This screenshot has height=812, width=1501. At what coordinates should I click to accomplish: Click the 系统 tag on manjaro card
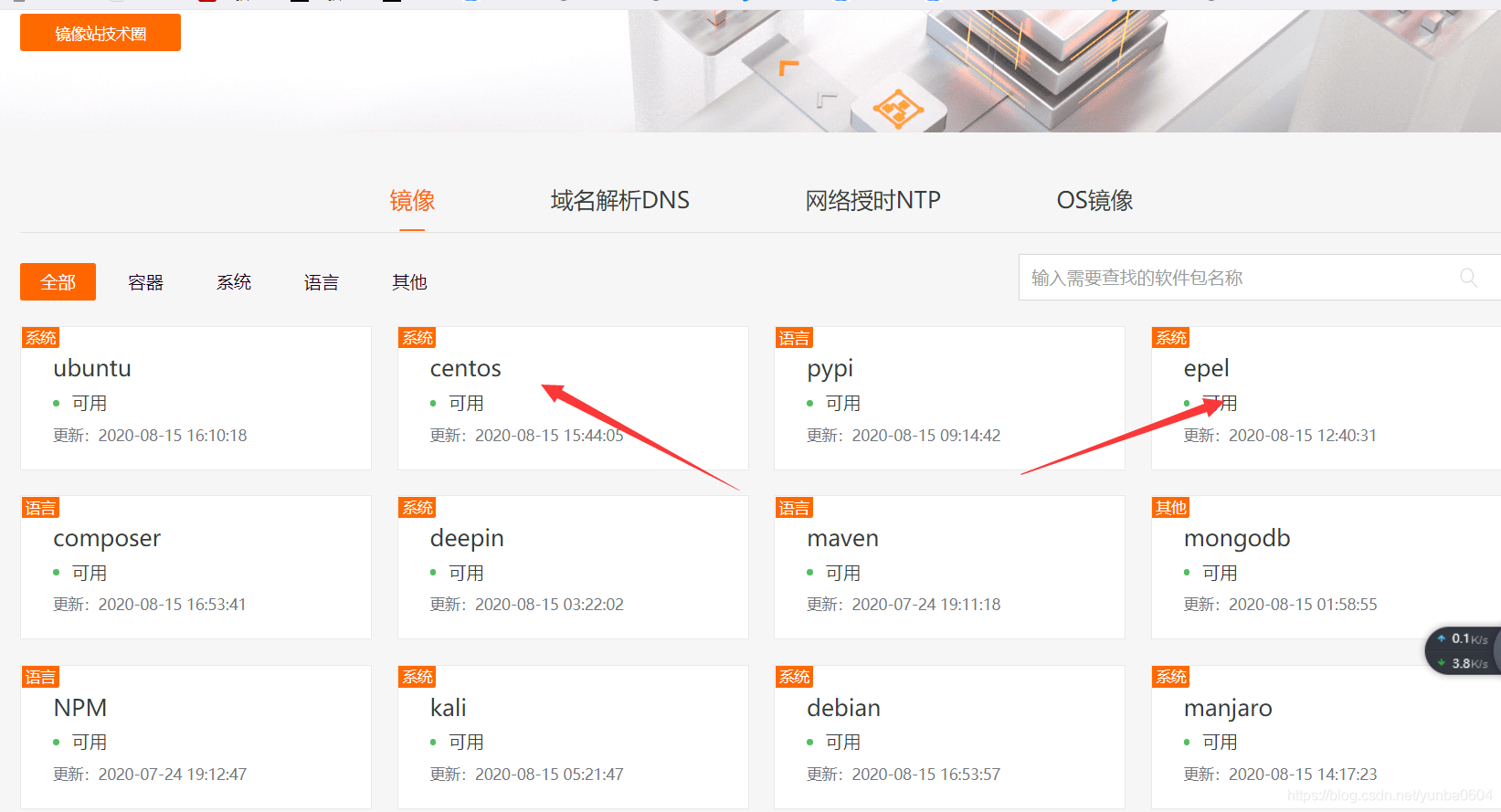coord(1171,677)
